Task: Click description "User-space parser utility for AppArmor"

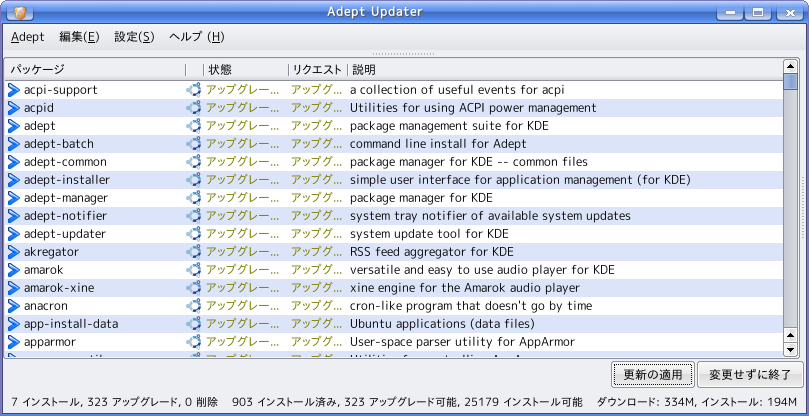Action: click(x=462, y=342)
